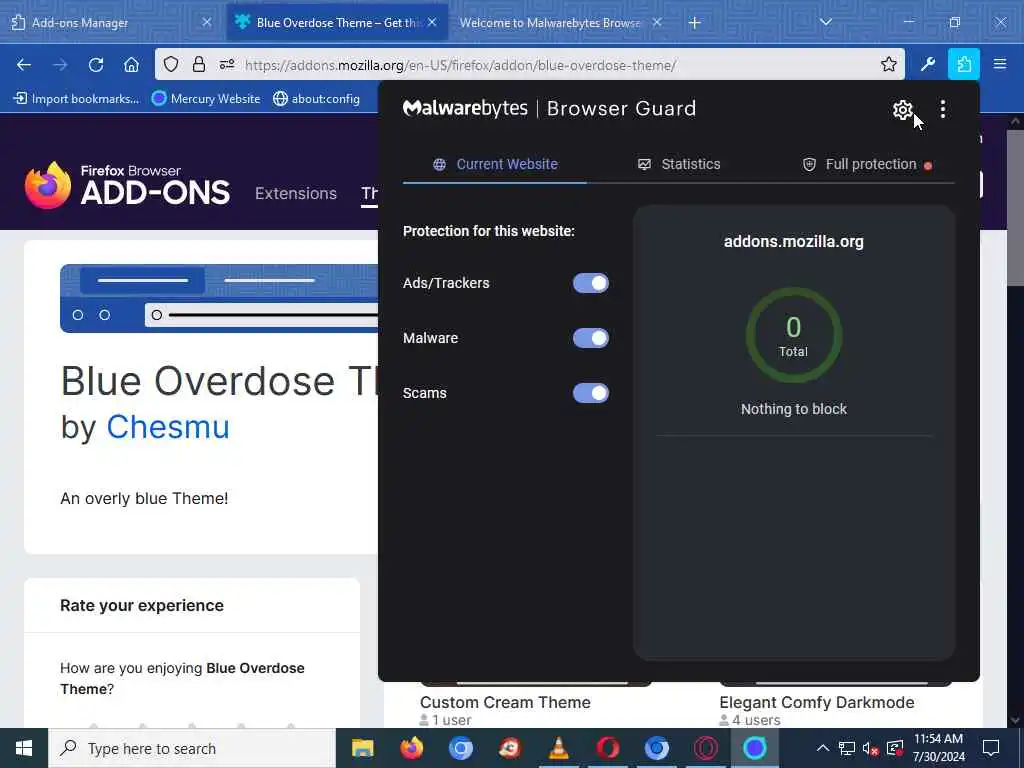1024x768 pixels.
Task: Switch to Welcome to Malwarebytes Browser tab
Action: pyautogui.click(x=550, y=22)
